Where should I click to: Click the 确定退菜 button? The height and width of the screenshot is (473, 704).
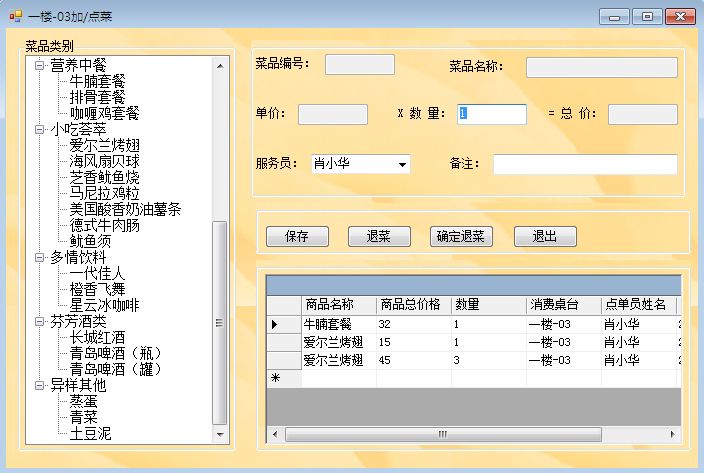(x=461, y=236)
